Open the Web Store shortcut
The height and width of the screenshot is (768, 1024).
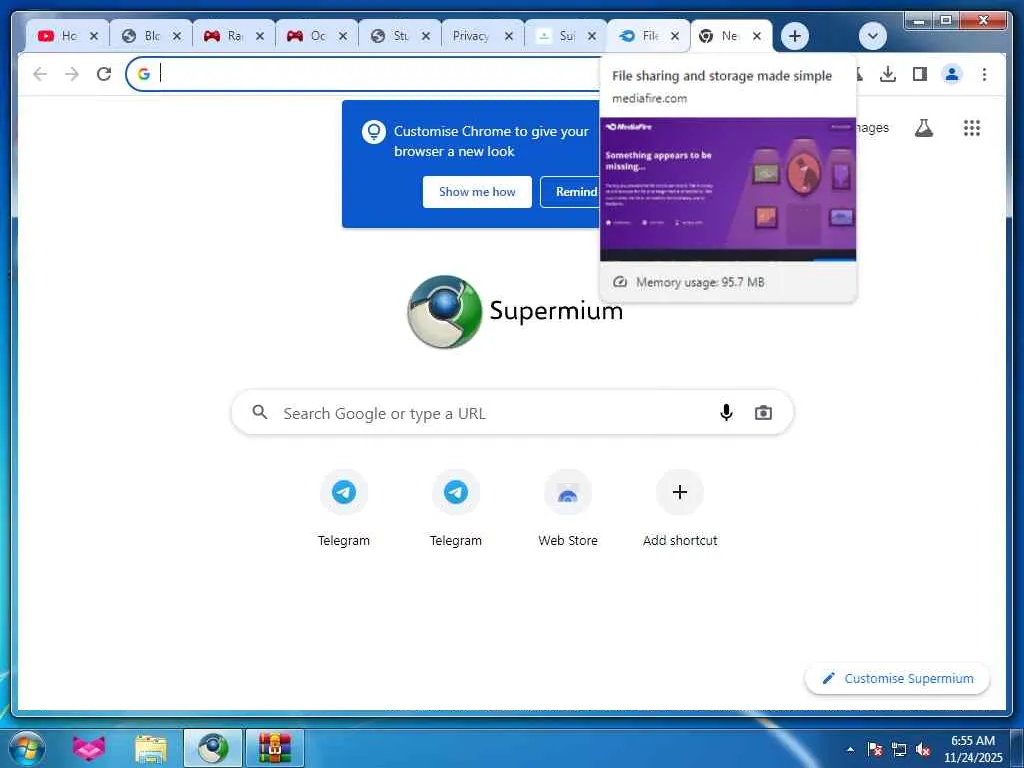(568, 508)
